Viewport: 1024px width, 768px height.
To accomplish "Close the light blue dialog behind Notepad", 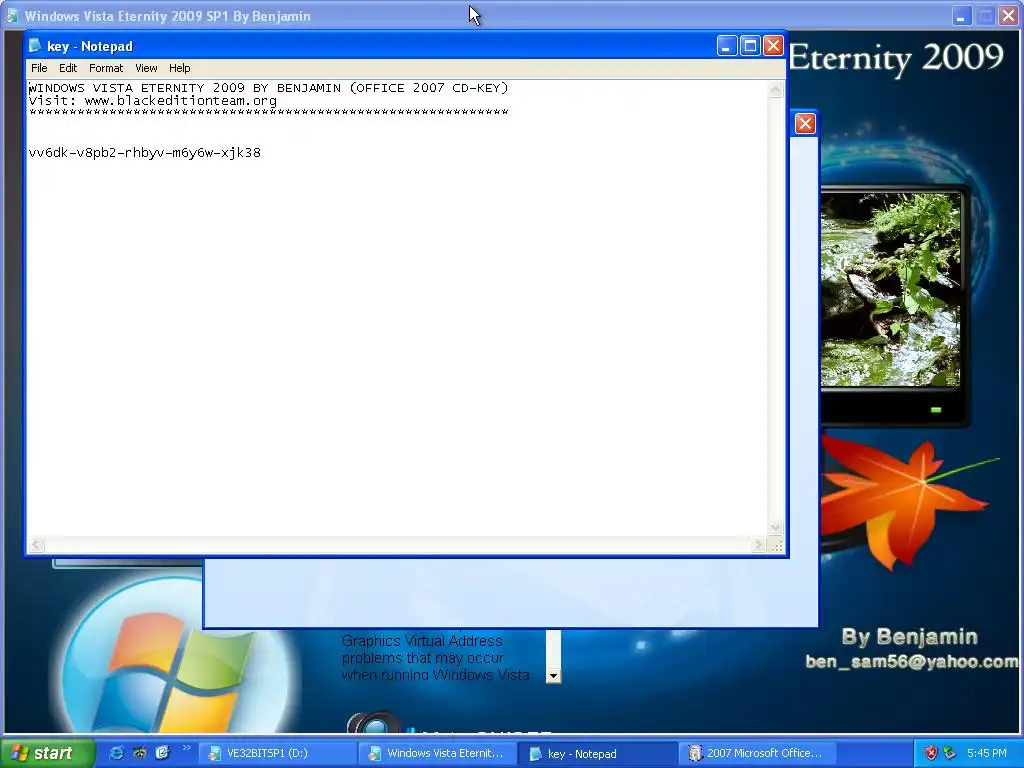I will click(x=805, y=123).
